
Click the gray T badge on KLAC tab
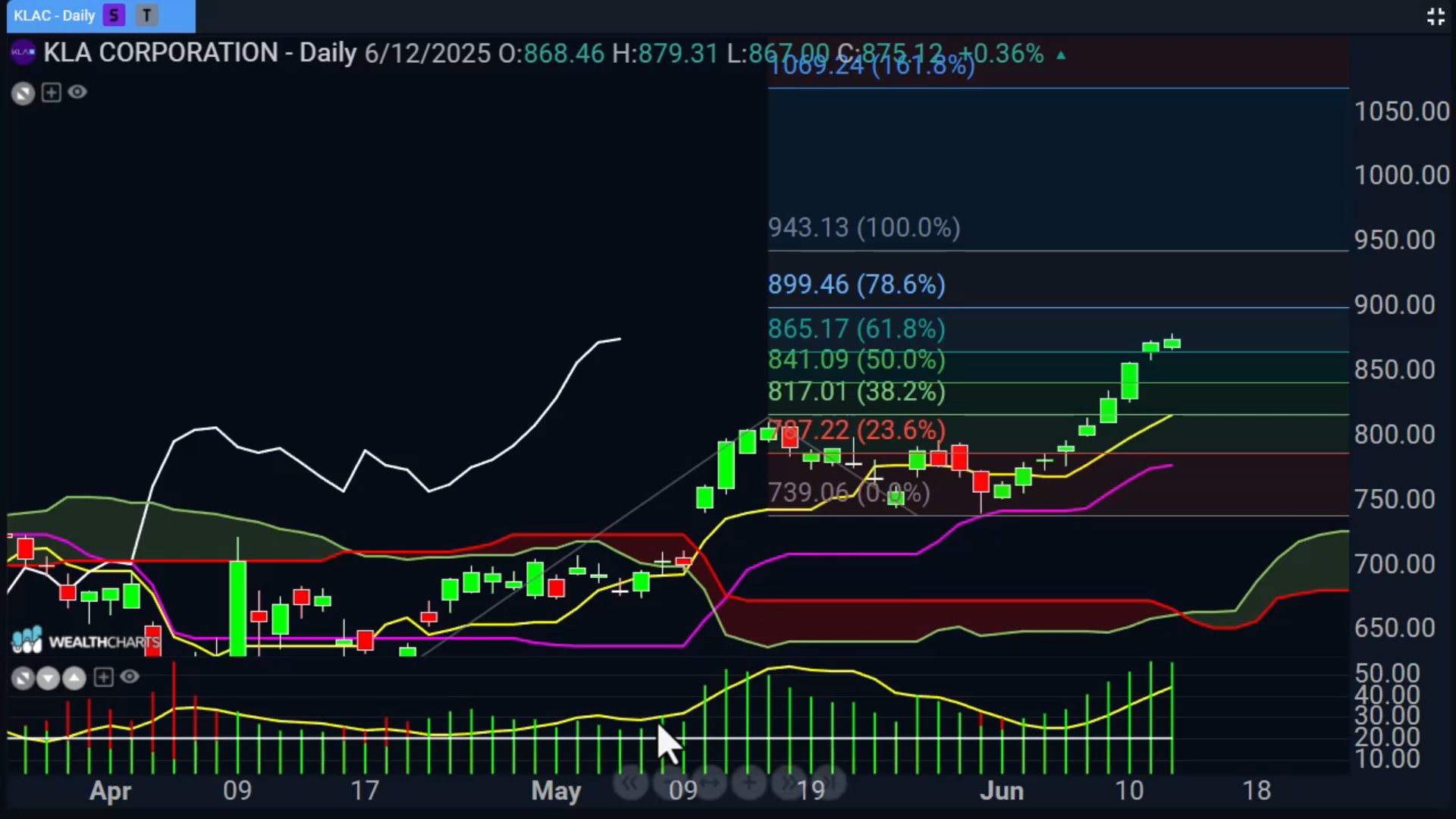point(146,15)
